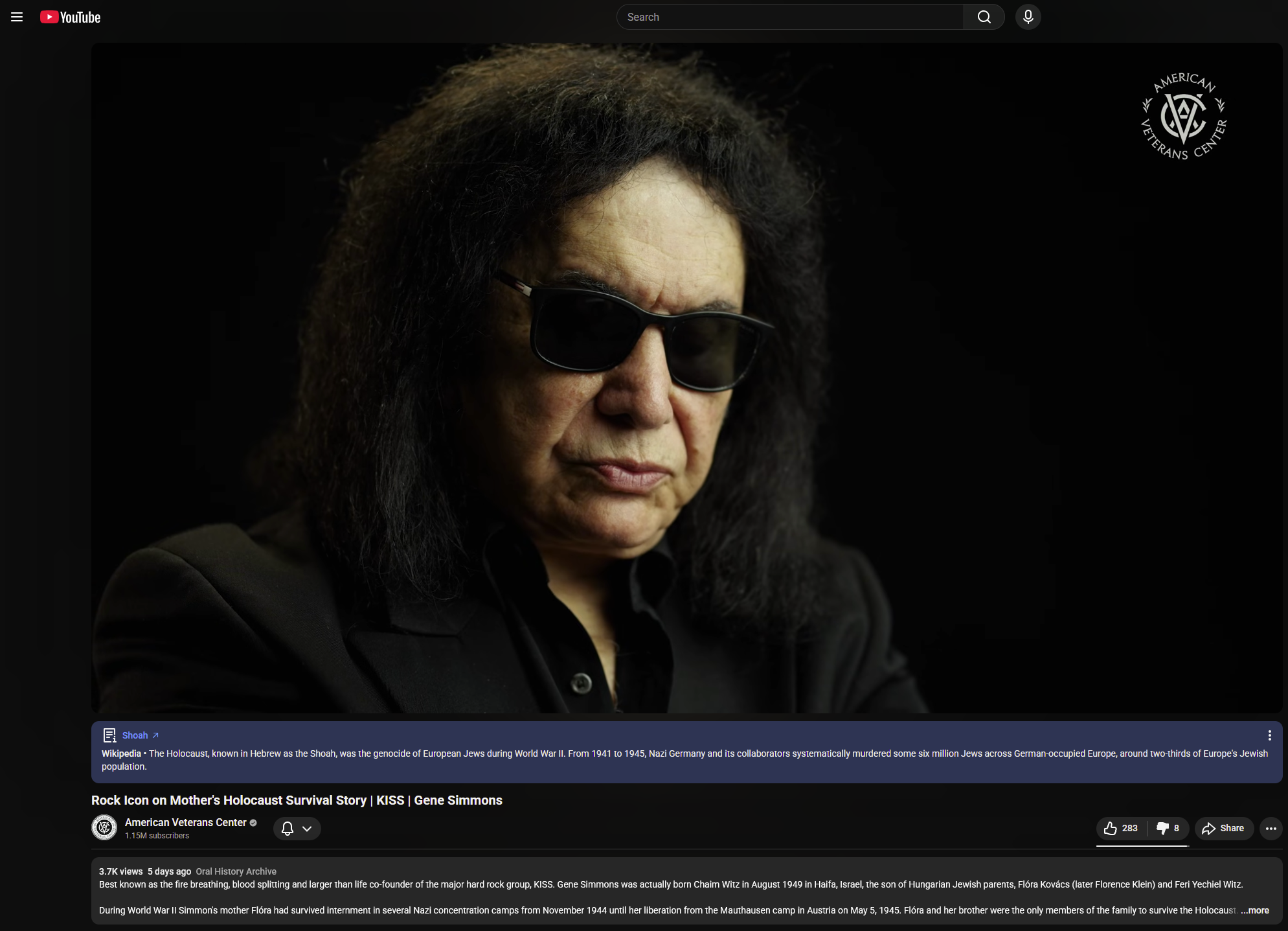Click the Oral History Archive tag
Image resolution: width=1288 pixels, height=931 pixels.
pos(236,871)
